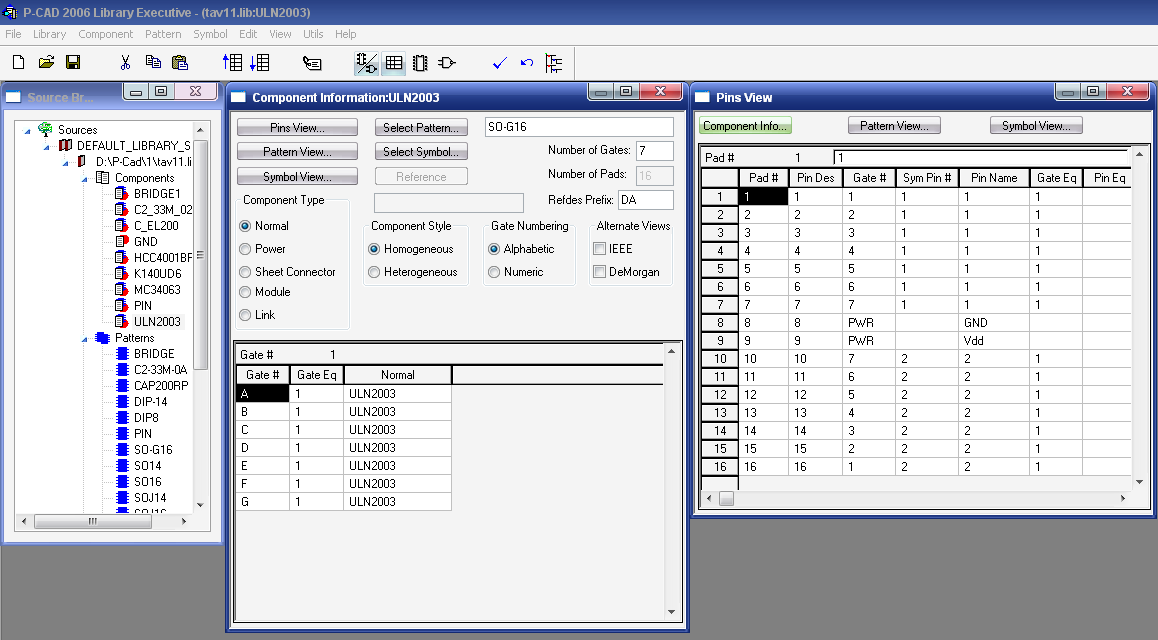Screen dimensions: 1158x640
Task: Select Sheet Connector component type
Action: (x=245, y=272)
